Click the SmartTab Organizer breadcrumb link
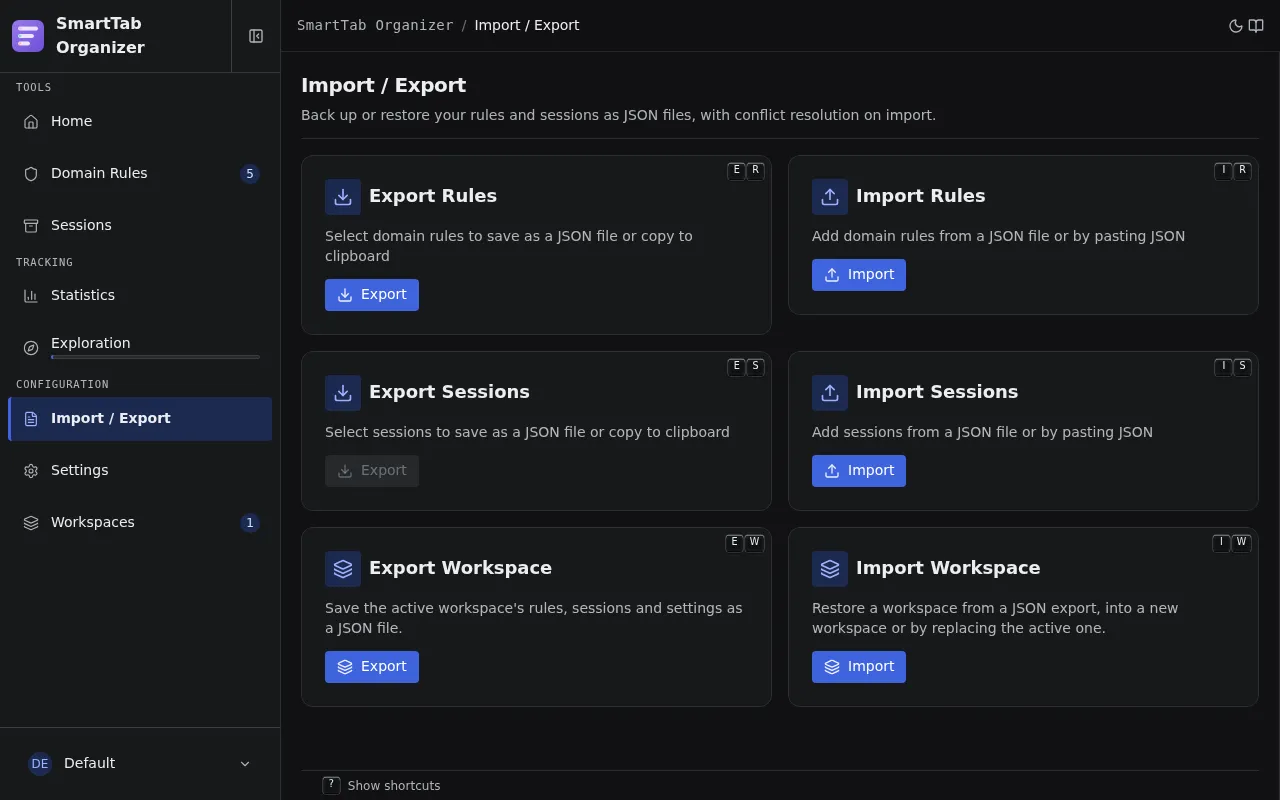Screen dimensions: 1280x800 (x=375, y=25)
